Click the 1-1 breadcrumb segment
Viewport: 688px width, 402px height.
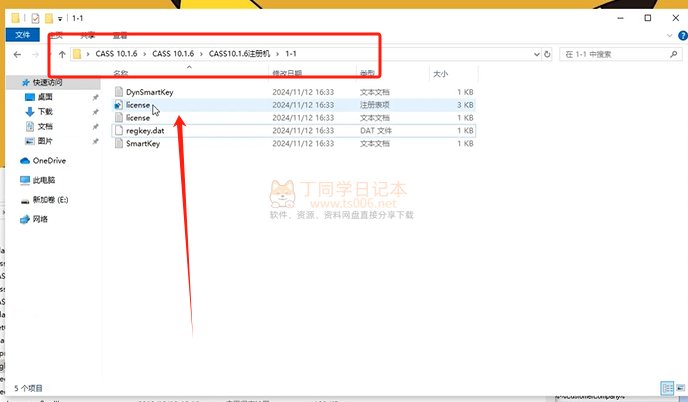291,54
